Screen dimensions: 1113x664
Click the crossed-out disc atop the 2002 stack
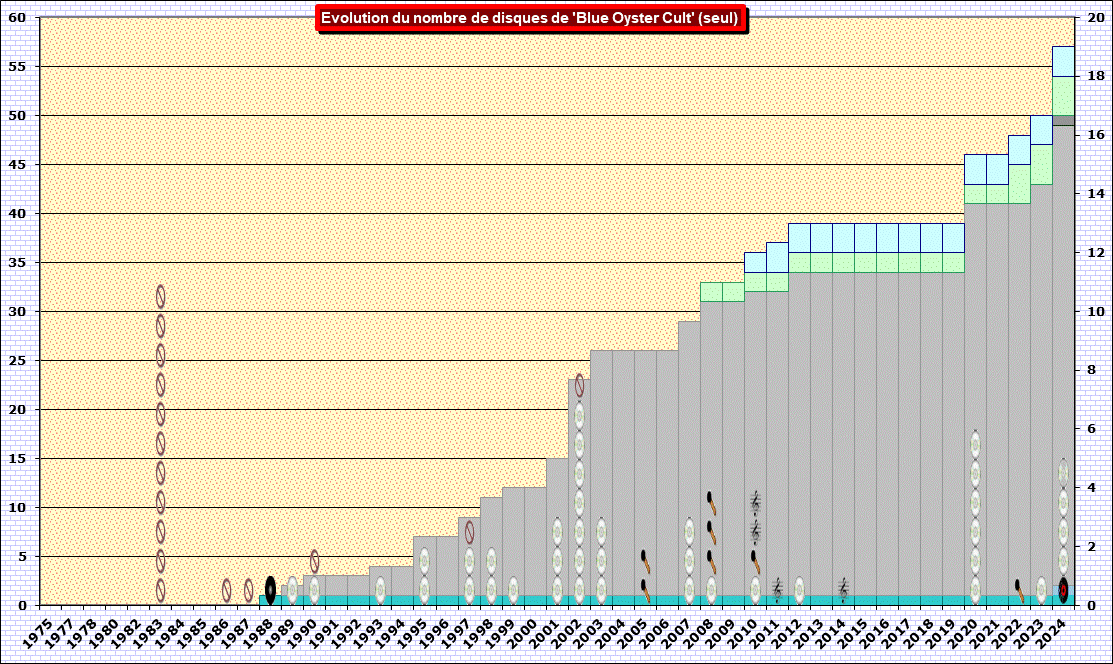[579, 386]
